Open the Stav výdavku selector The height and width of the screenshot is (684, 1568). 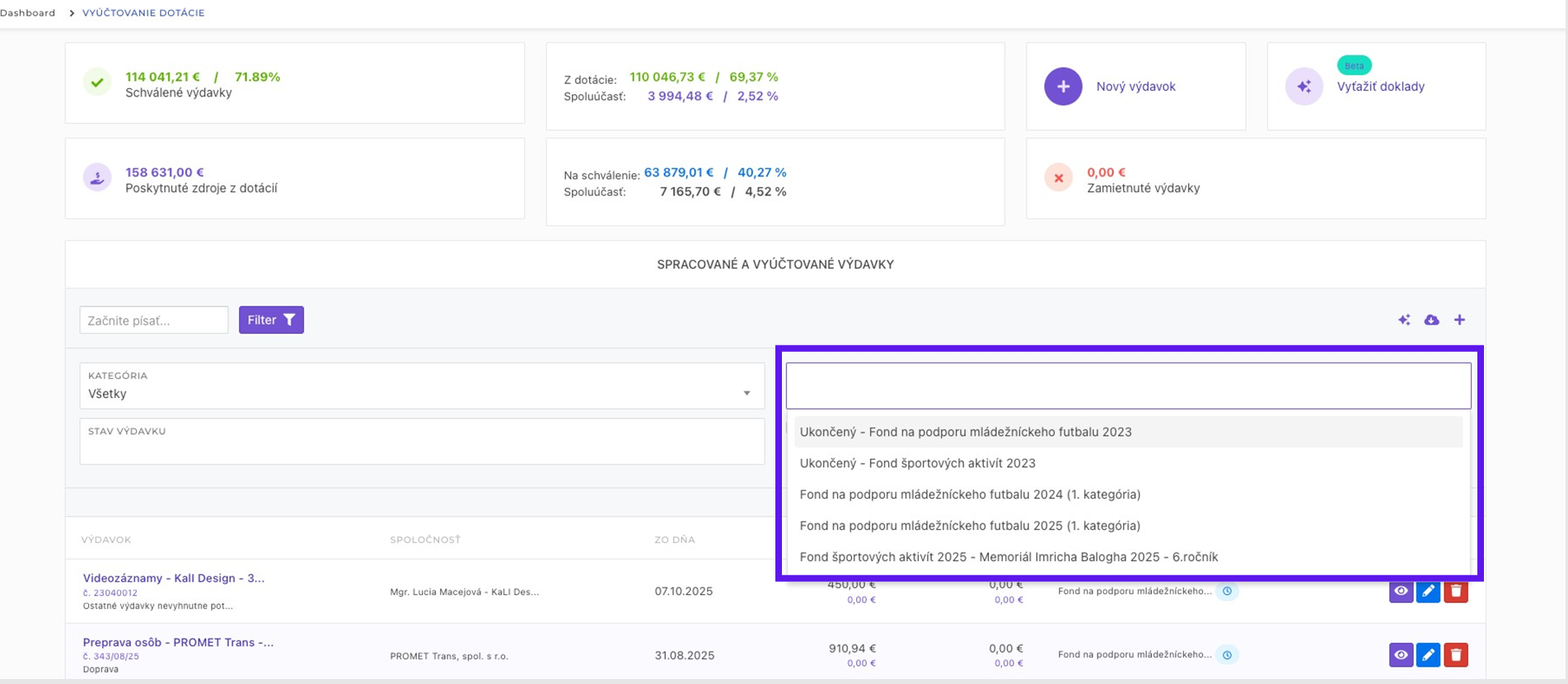[x=421, y=443]
